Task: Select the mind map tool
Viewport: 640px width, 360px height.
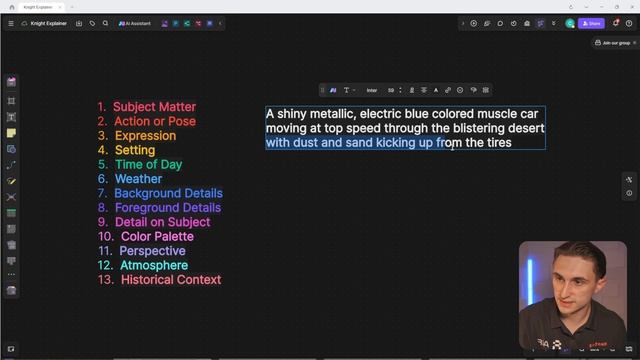Action: (11, 197)
